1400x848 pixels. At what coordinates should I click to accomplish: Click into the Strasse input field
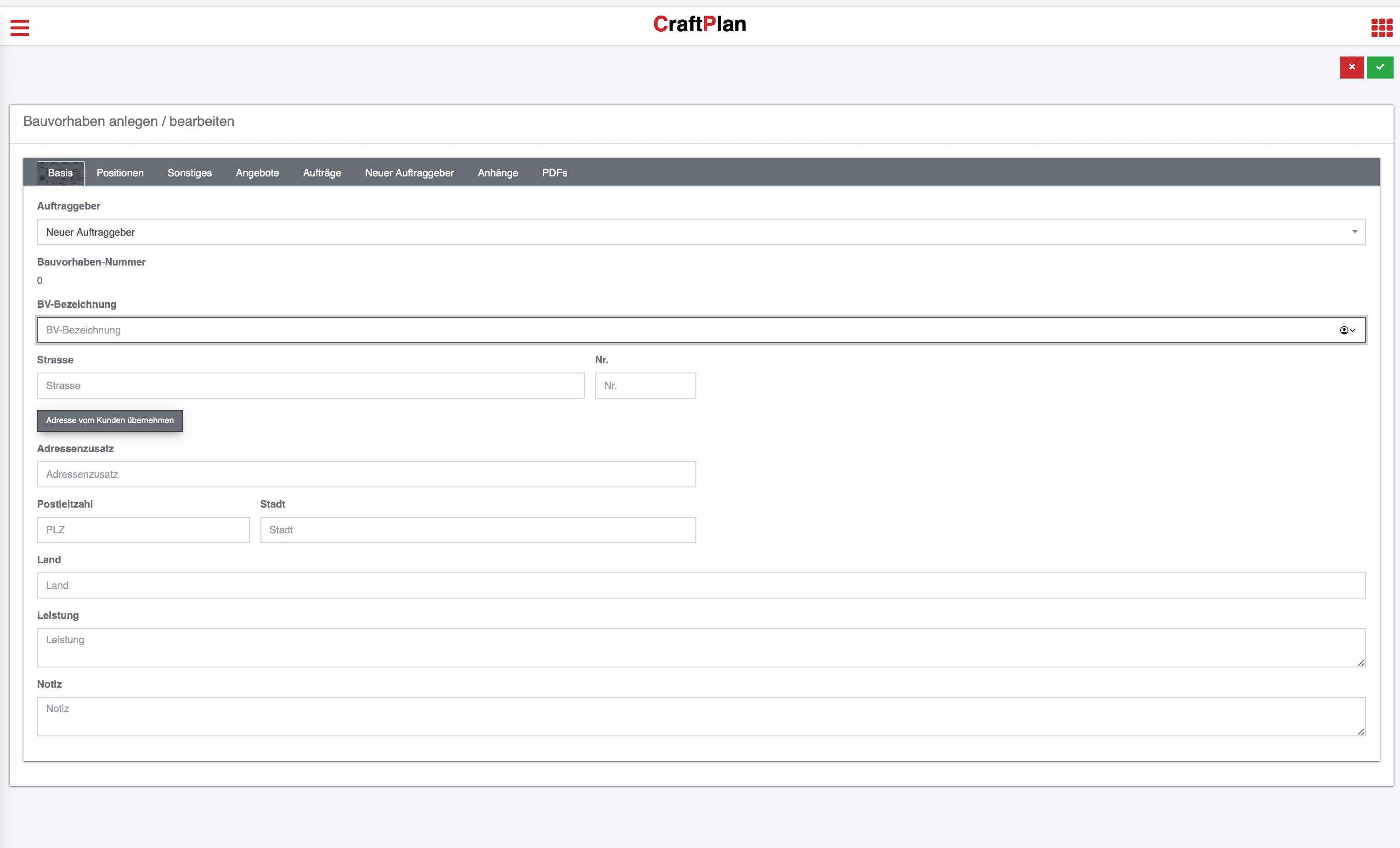coord(310,385)
